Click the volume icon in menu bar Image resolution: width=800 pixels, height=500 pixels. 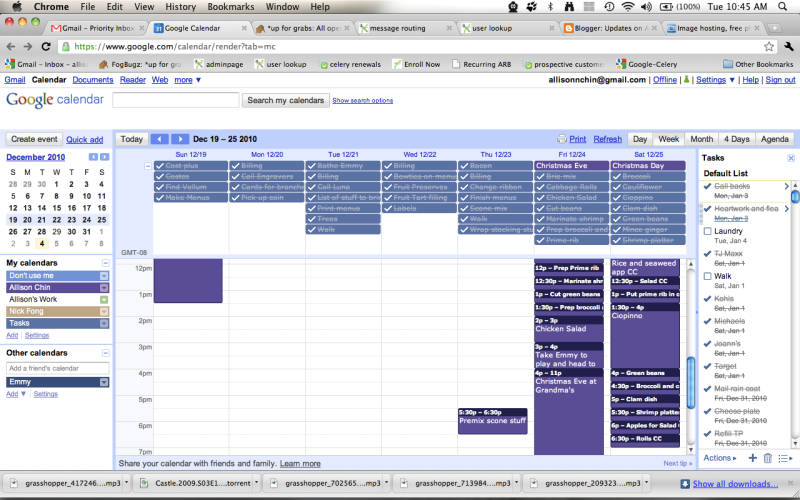coord(646,7)
